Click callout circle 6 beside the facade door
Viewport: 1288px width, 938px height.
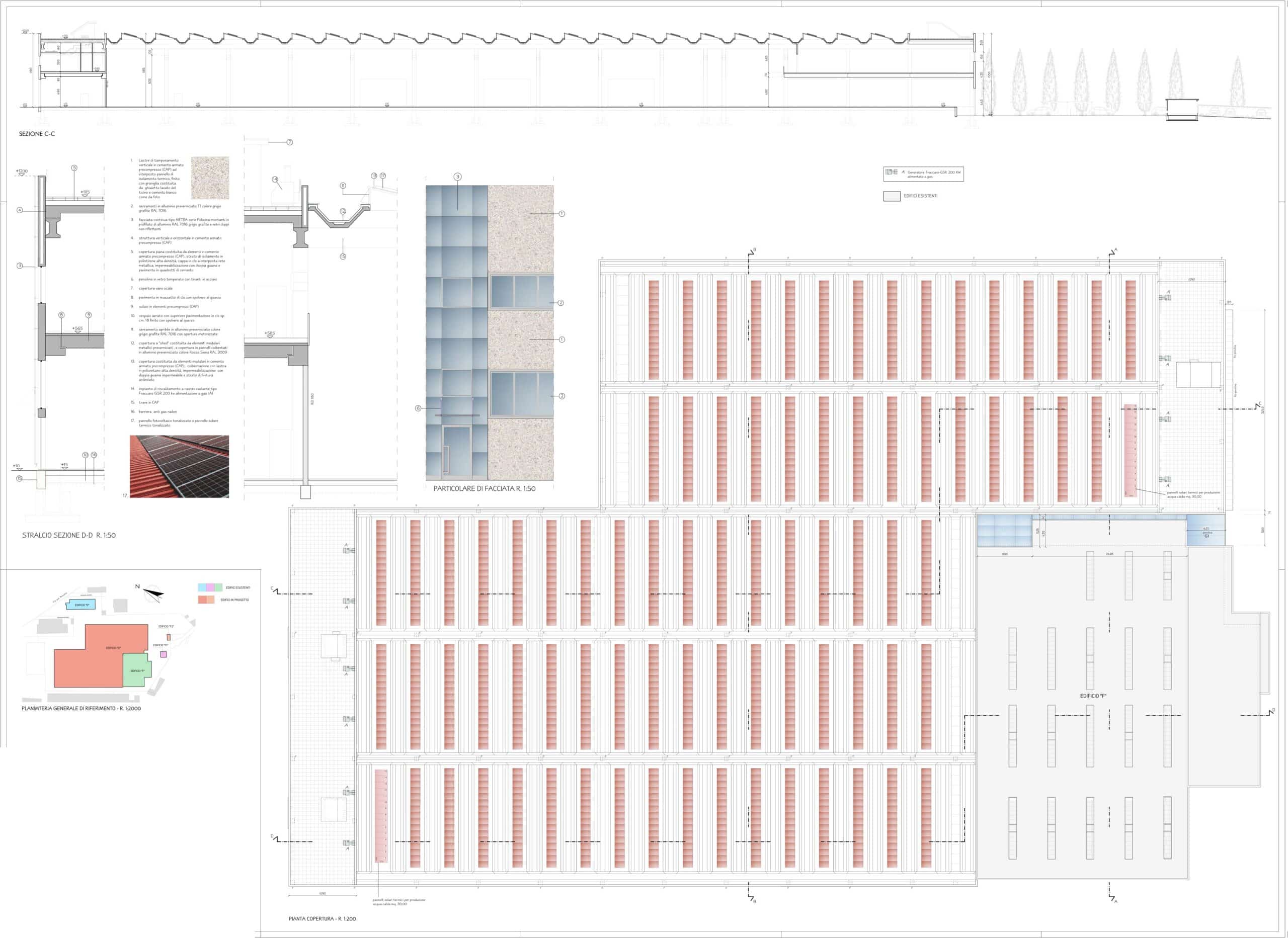point(419,408)
